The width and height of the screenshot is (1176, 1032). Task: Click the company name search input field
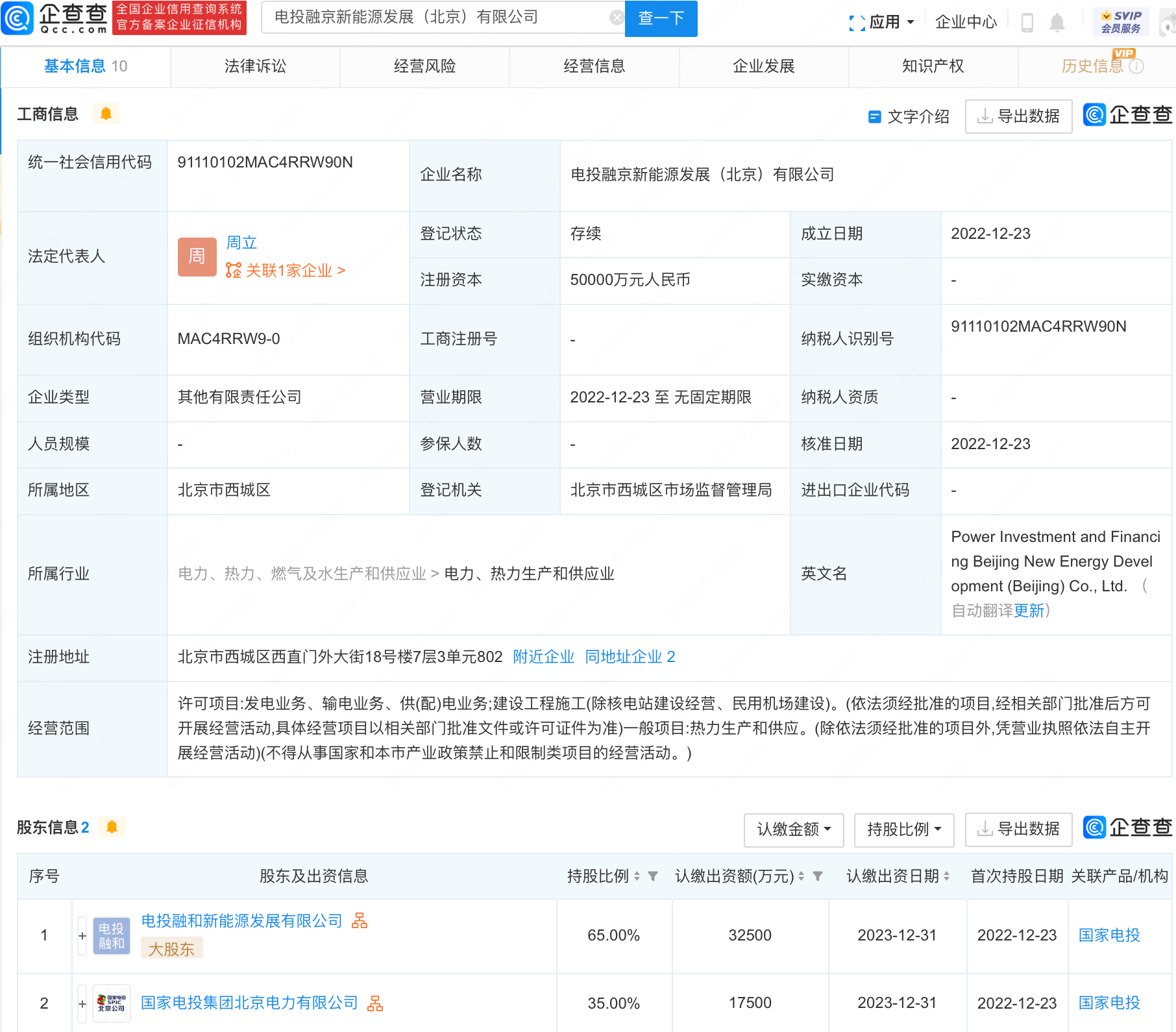[x=435, y=18]
